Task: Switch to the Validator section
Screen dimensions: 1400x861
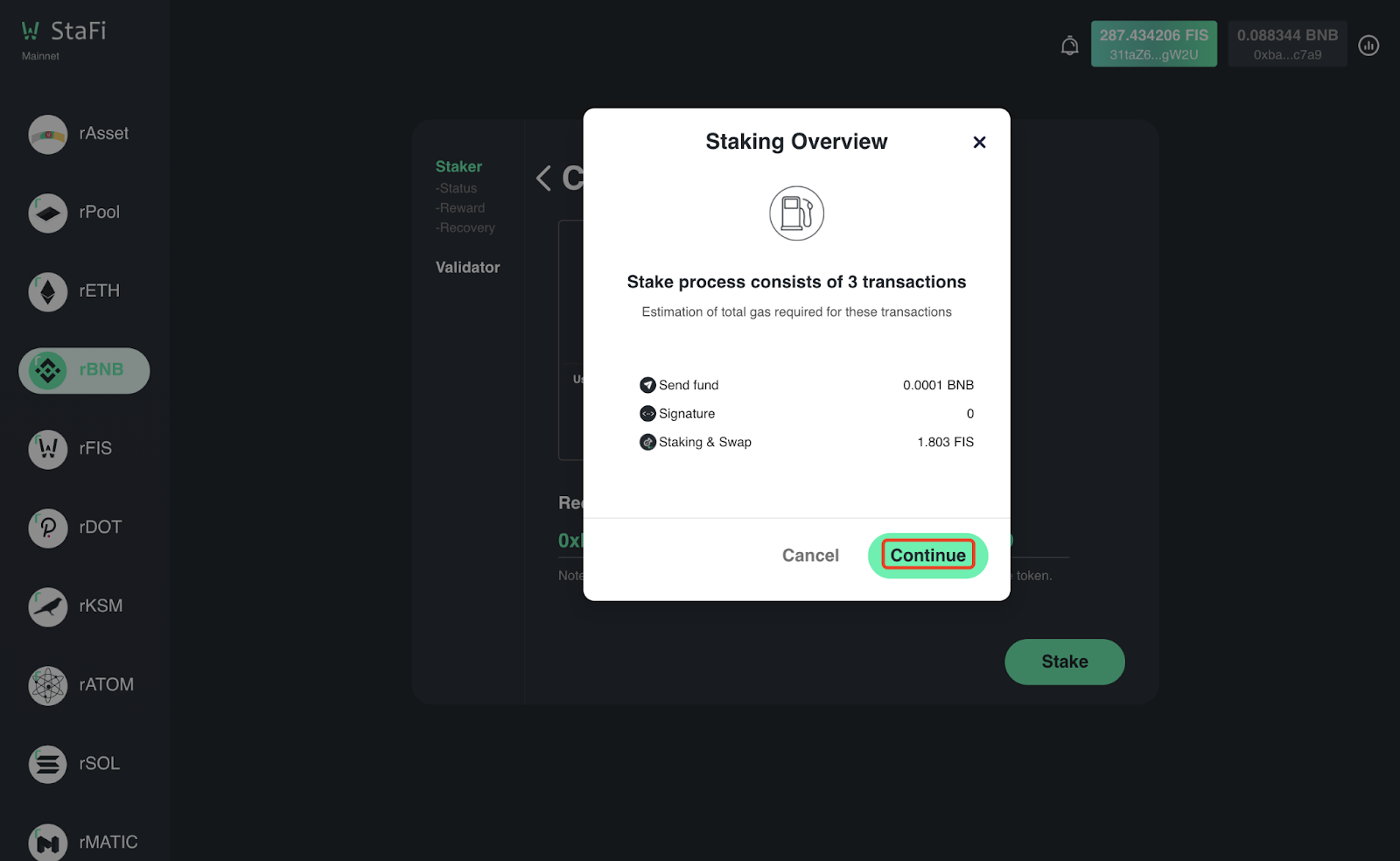Action: point(468,268)
